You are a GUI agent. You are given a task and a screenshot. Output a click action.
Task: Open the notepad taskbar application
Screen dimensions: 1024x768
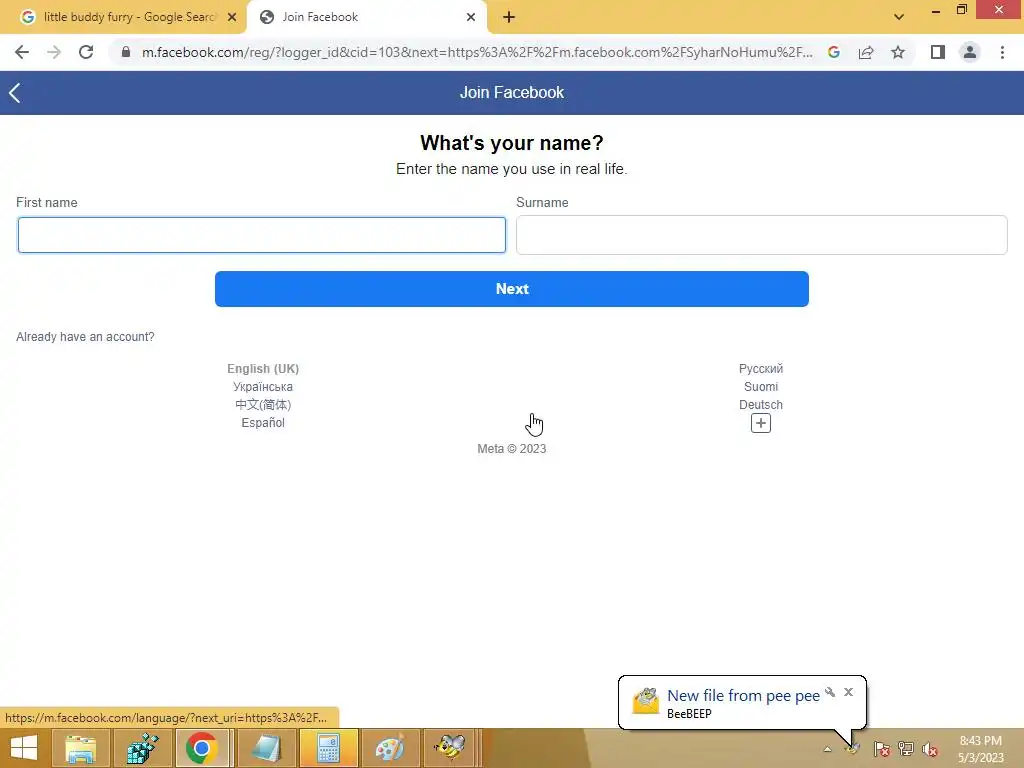(265, 748)
